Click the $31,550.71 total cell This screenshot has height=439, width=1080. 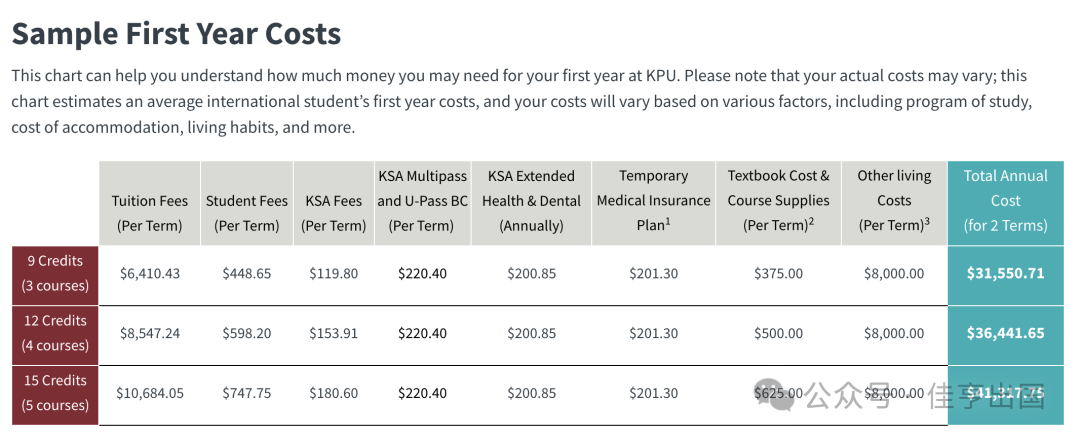[1006, 274]
